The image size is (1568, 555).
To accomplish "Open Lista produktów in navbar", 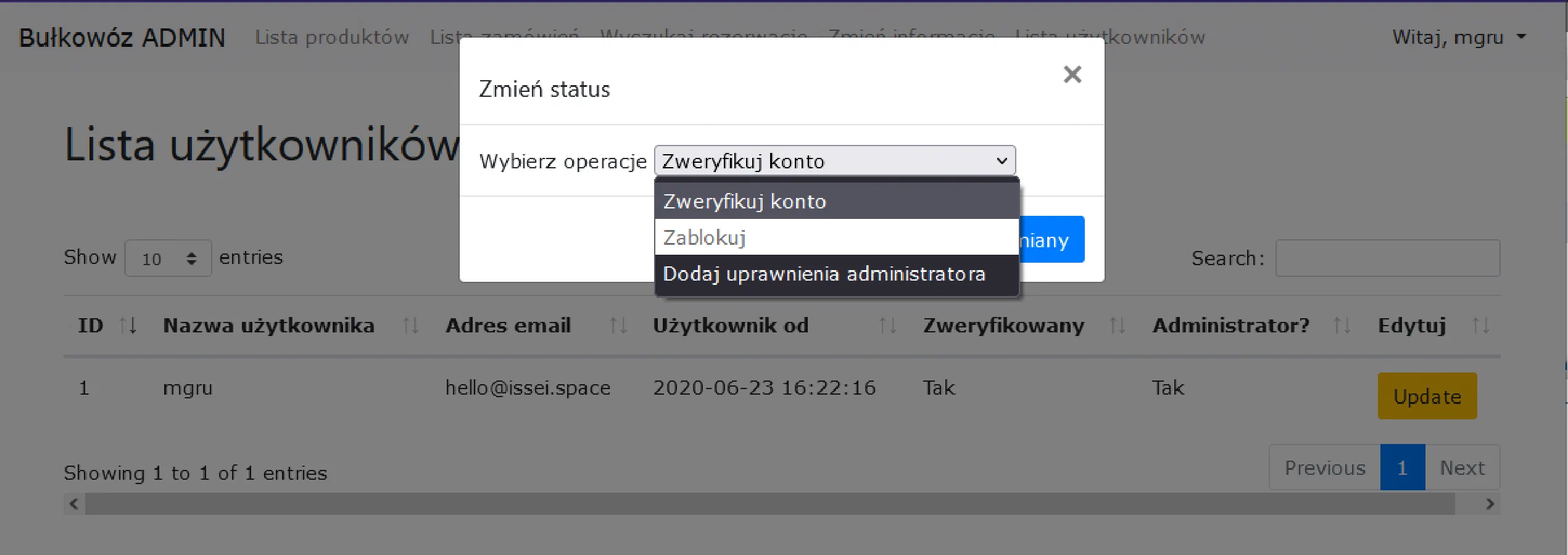I will point(332,38).
